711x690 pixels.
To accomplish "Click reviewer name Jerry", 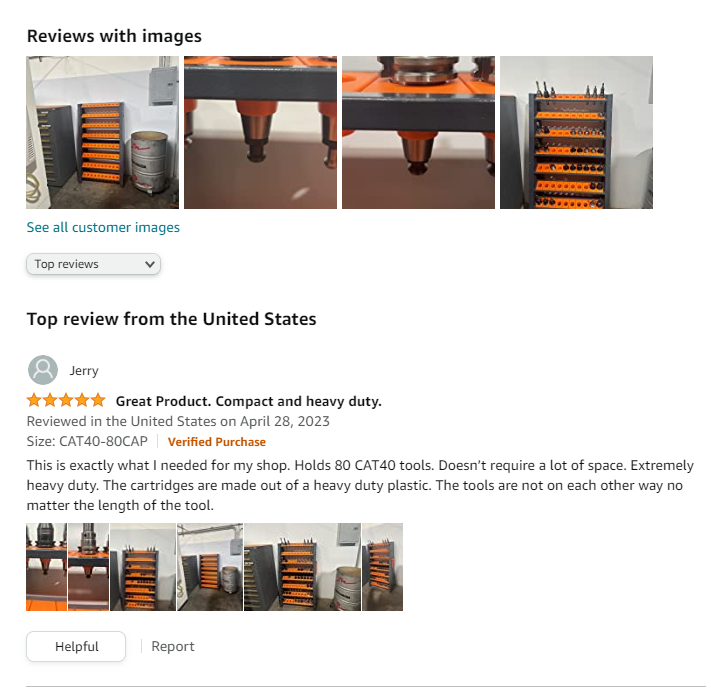I will [x=84, y=371].
